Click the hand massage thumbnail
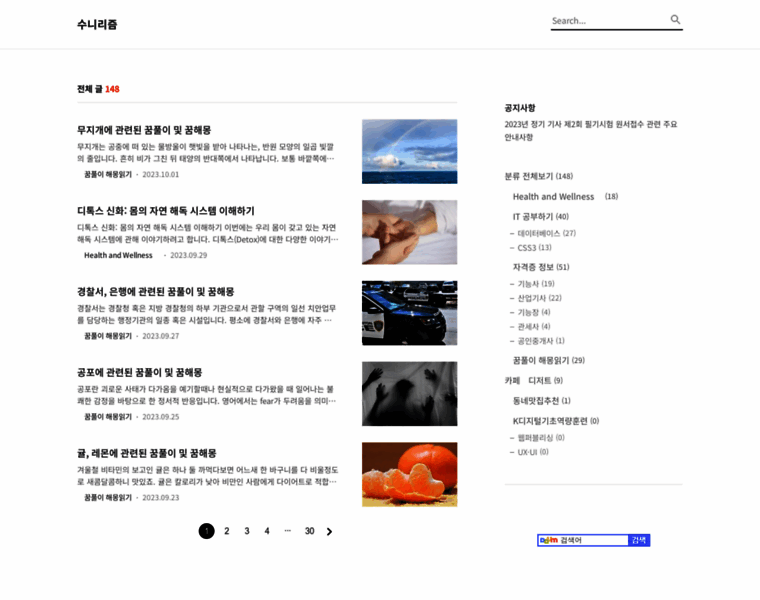This screenshot has width=760, height=600. 410,232
